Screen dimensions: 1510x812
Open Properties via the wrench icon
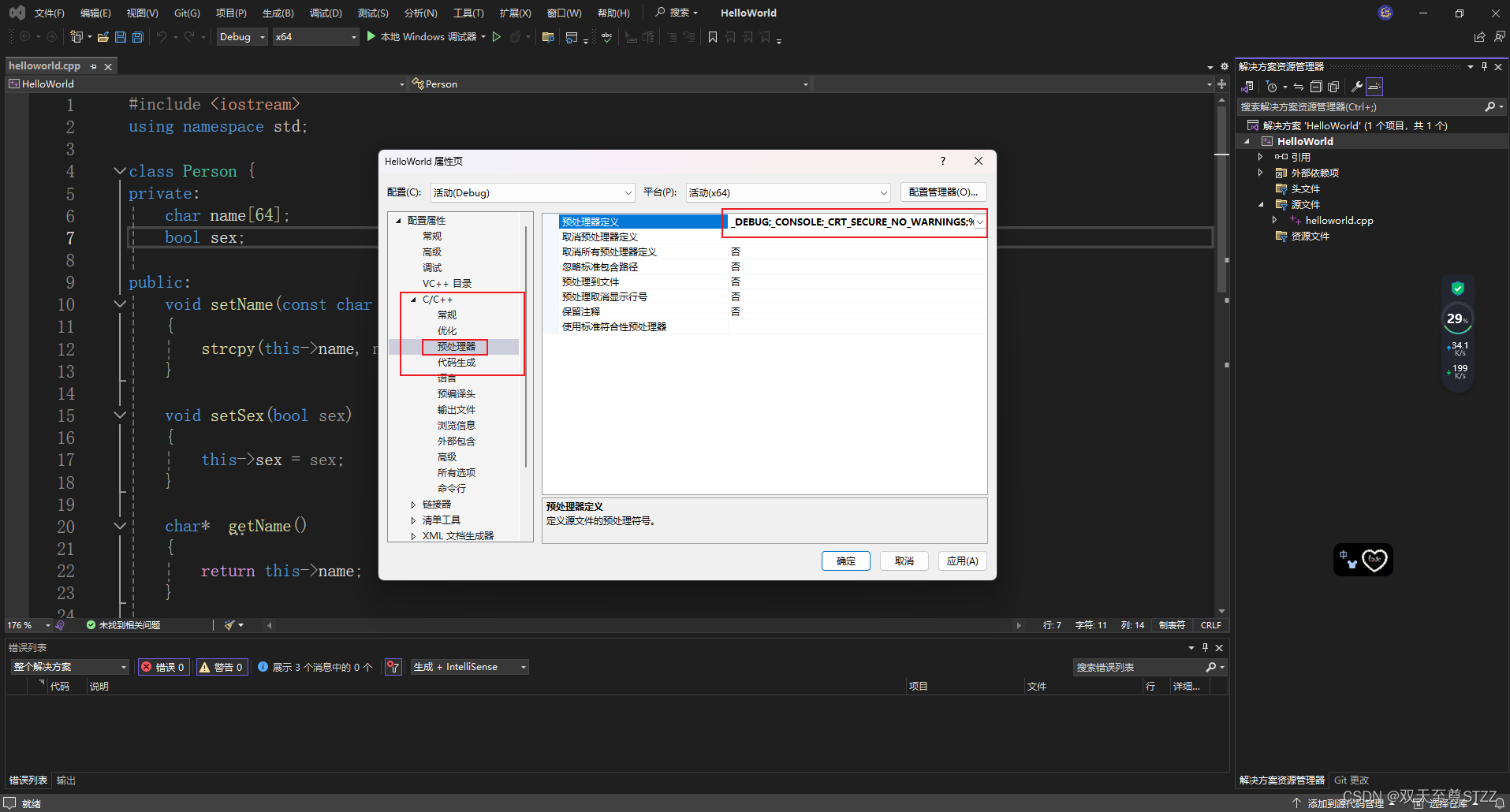click(1358, 87)
